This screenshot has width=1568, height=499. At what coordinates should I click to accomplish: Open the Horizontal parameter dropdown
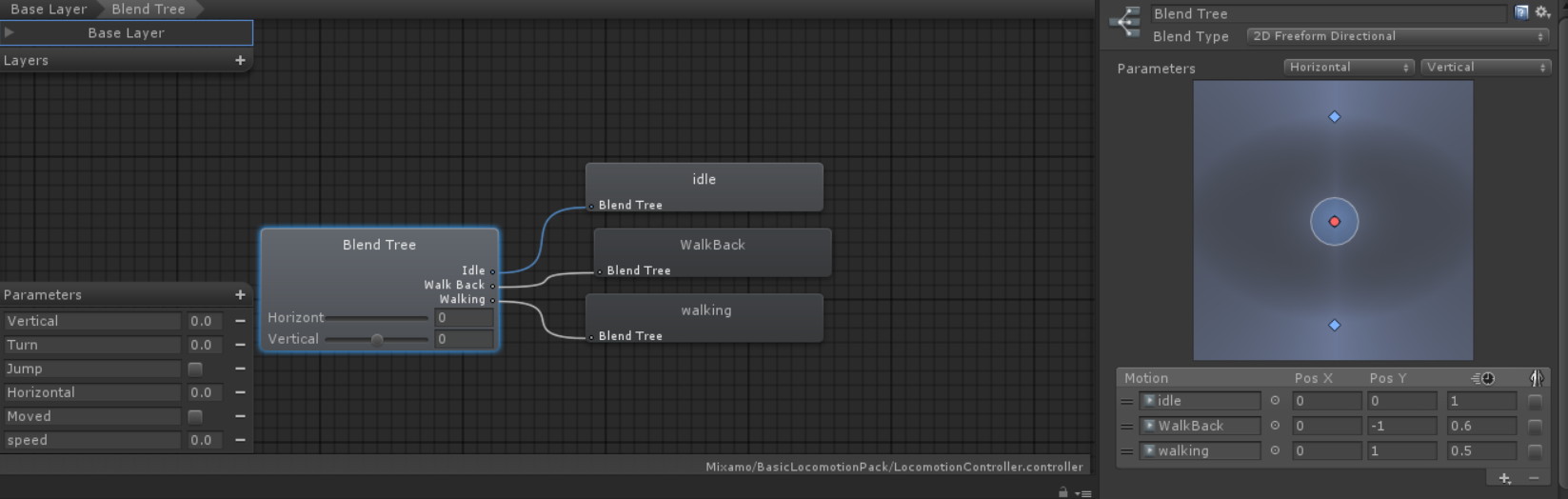pyautogui.click(x=1348, y=67)
